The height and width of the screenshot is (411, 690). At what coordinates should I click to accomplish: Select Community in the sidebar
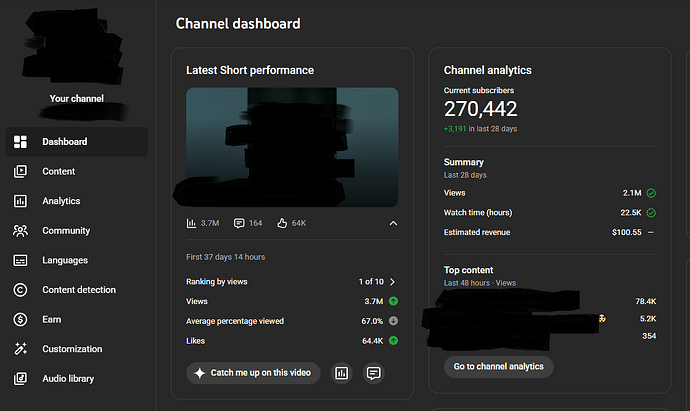(77, 231)
